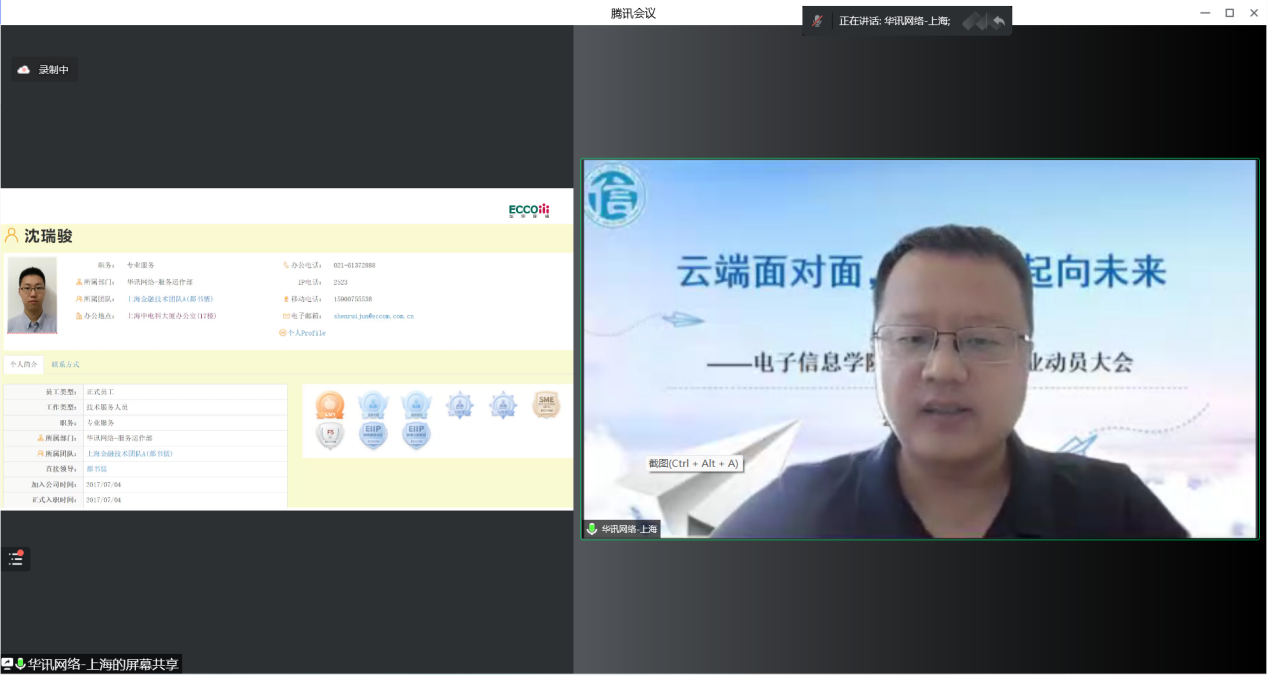This screenshot has height=675, width=1267.
Task: Click the screen share icon at bottom left
Action: pos(8,664)
